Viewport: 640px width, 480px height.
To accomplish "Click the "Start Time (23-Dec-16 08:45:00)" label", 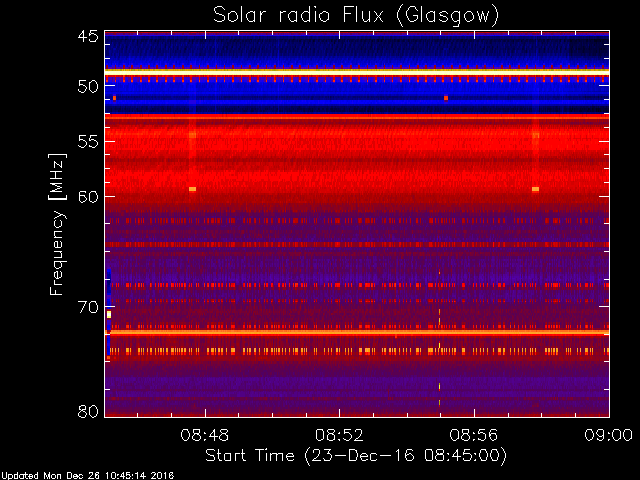I will [x=356, y=455].
